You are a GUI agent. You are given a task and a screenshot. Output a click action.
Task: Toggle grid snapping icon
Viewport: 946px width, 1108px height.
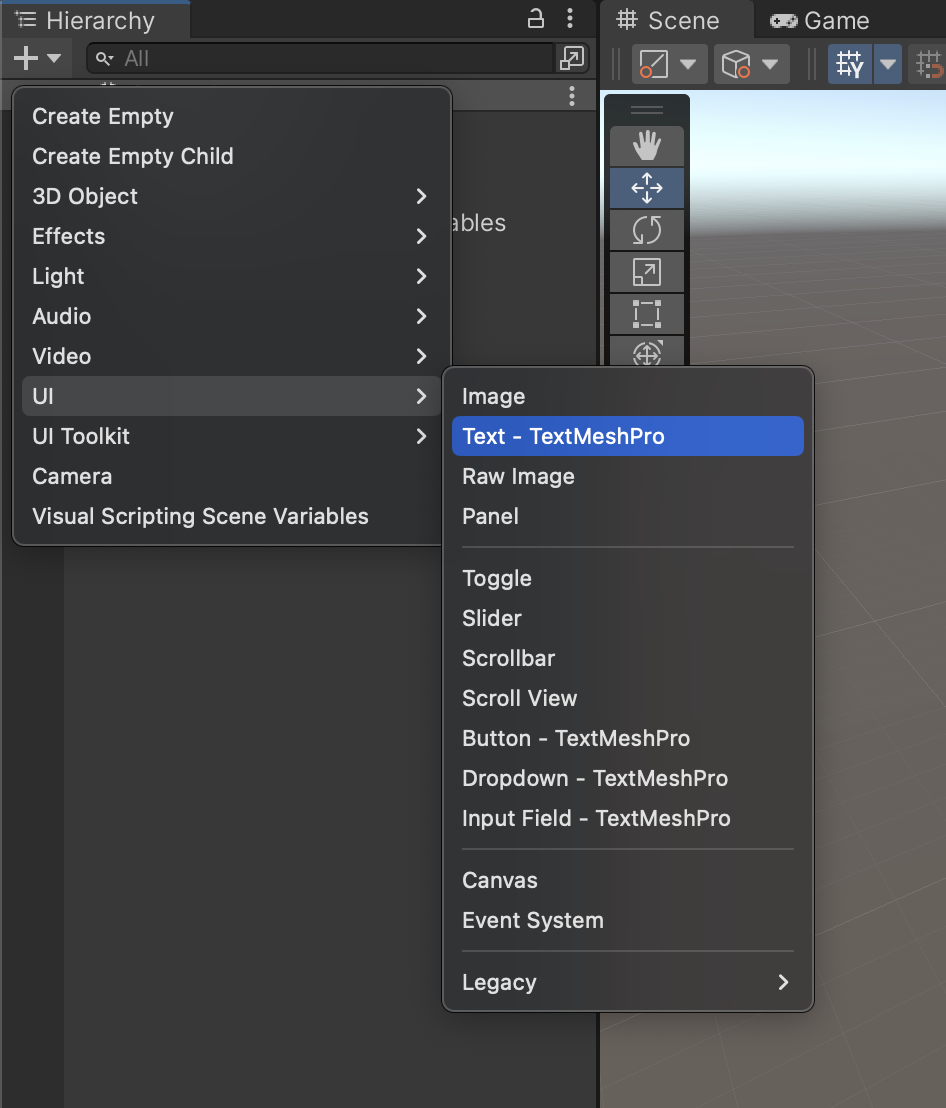click(928, 64)
